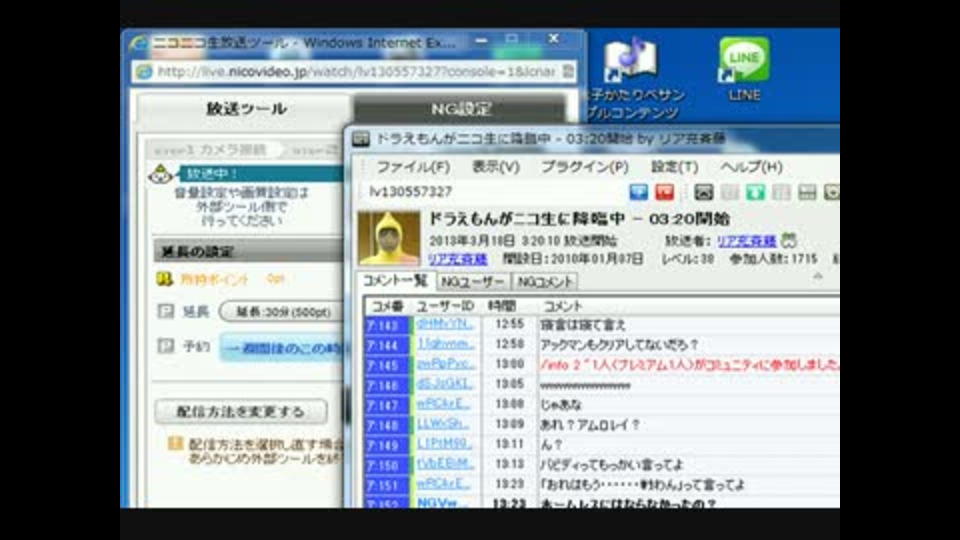
Task: Select the 放送ツール tab in the browser
Action: point(246,109)
